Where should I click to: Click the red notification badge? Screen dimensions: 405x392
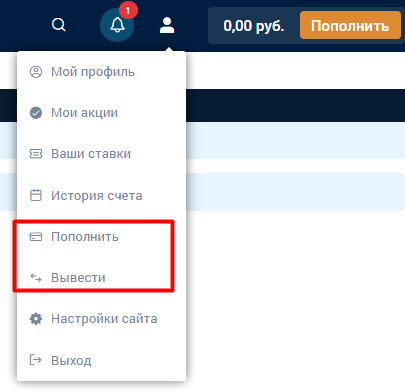click(x=128, y=10)
